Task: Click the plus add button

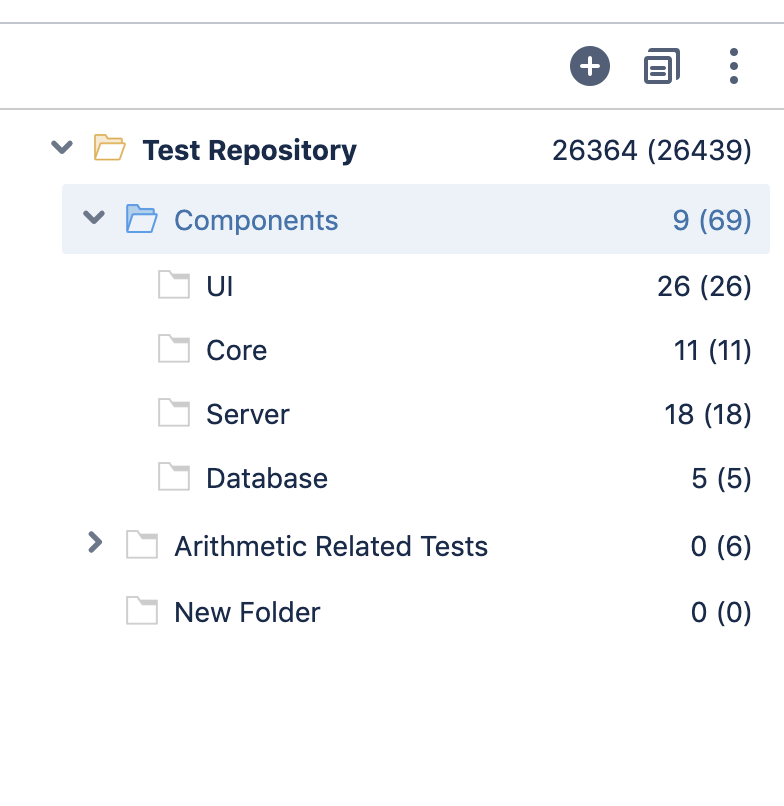Action: click(x=590, y=66)
